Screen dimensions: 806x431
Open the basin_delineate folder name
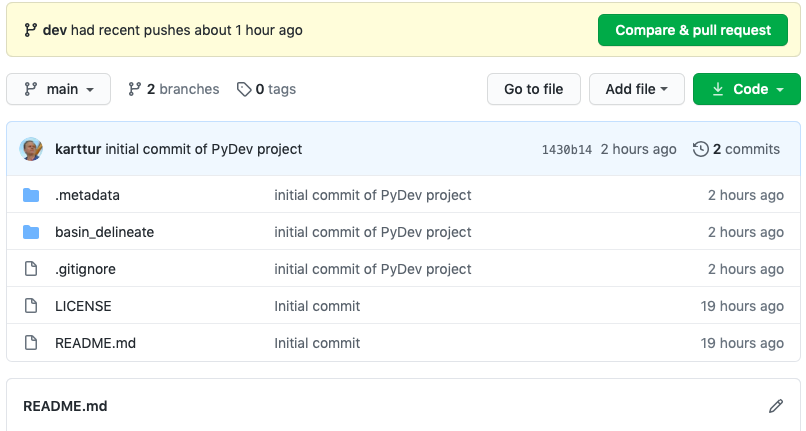pos(104,232)
